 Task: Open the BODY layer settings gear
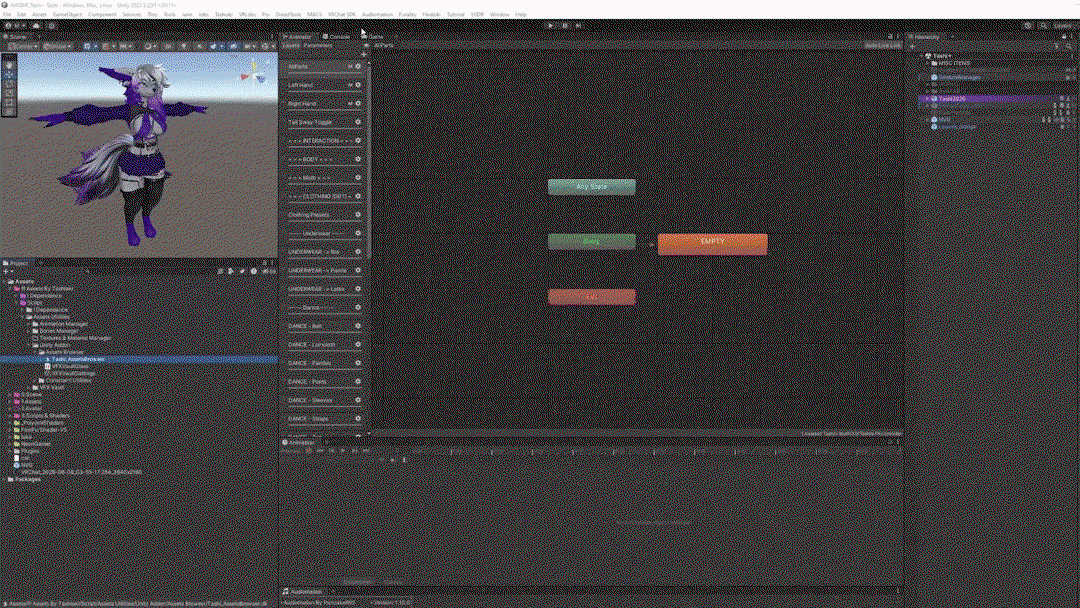(357, 159)
